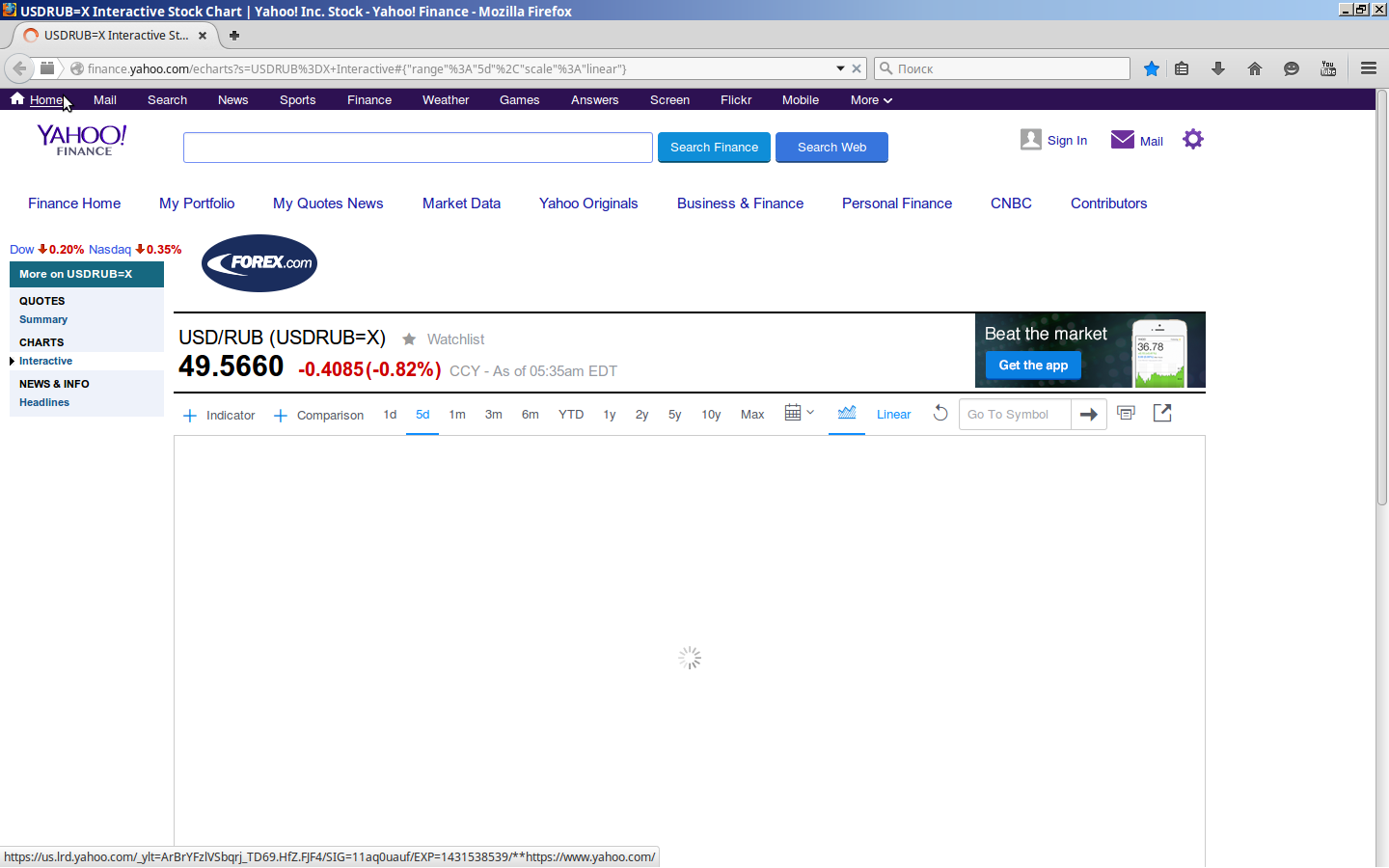The height and width of the screenshot is (868, 1389).
Task: Click the Firefox back button
Action: (19, 68)
